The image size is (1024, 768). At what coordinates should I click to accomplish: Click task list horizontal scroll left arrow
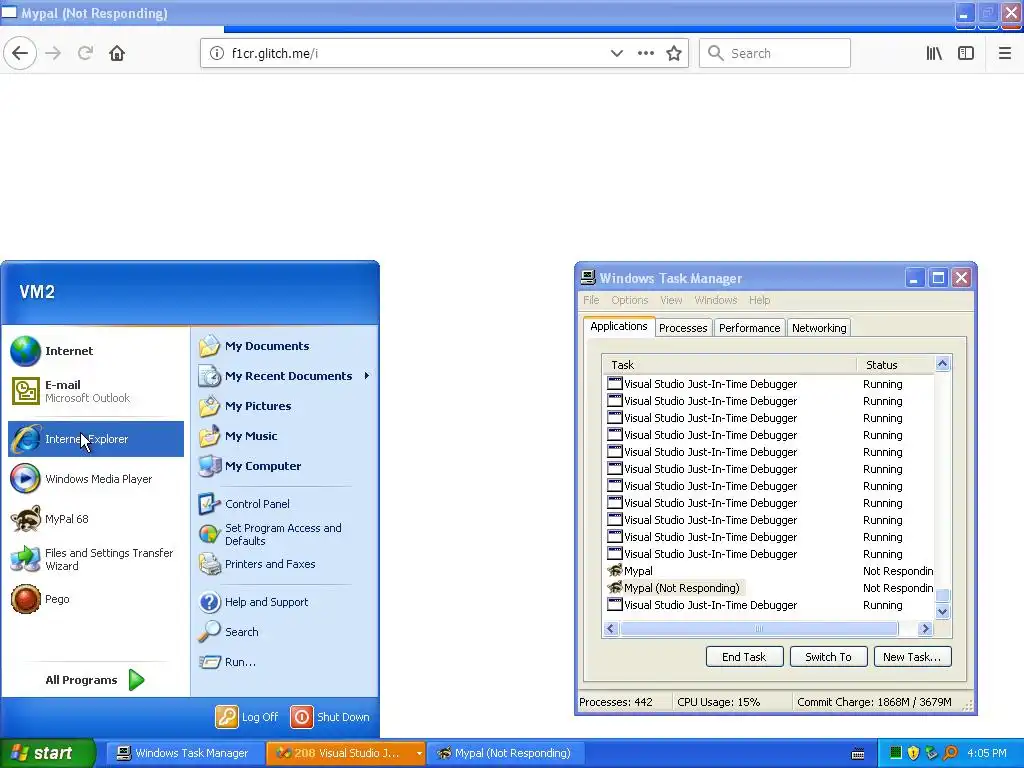[x=611, y=629]
